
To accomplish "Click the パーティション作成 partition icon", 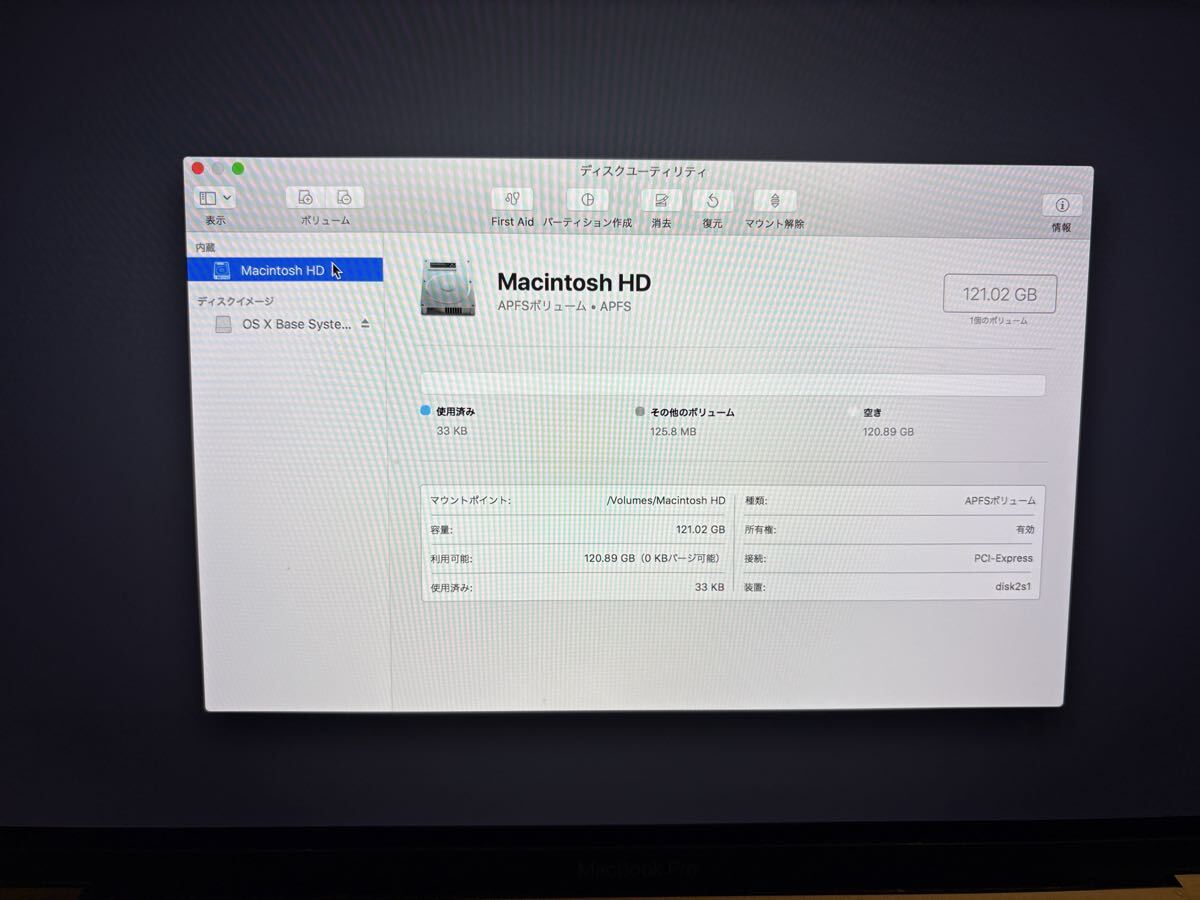I will tap(587, 200).
